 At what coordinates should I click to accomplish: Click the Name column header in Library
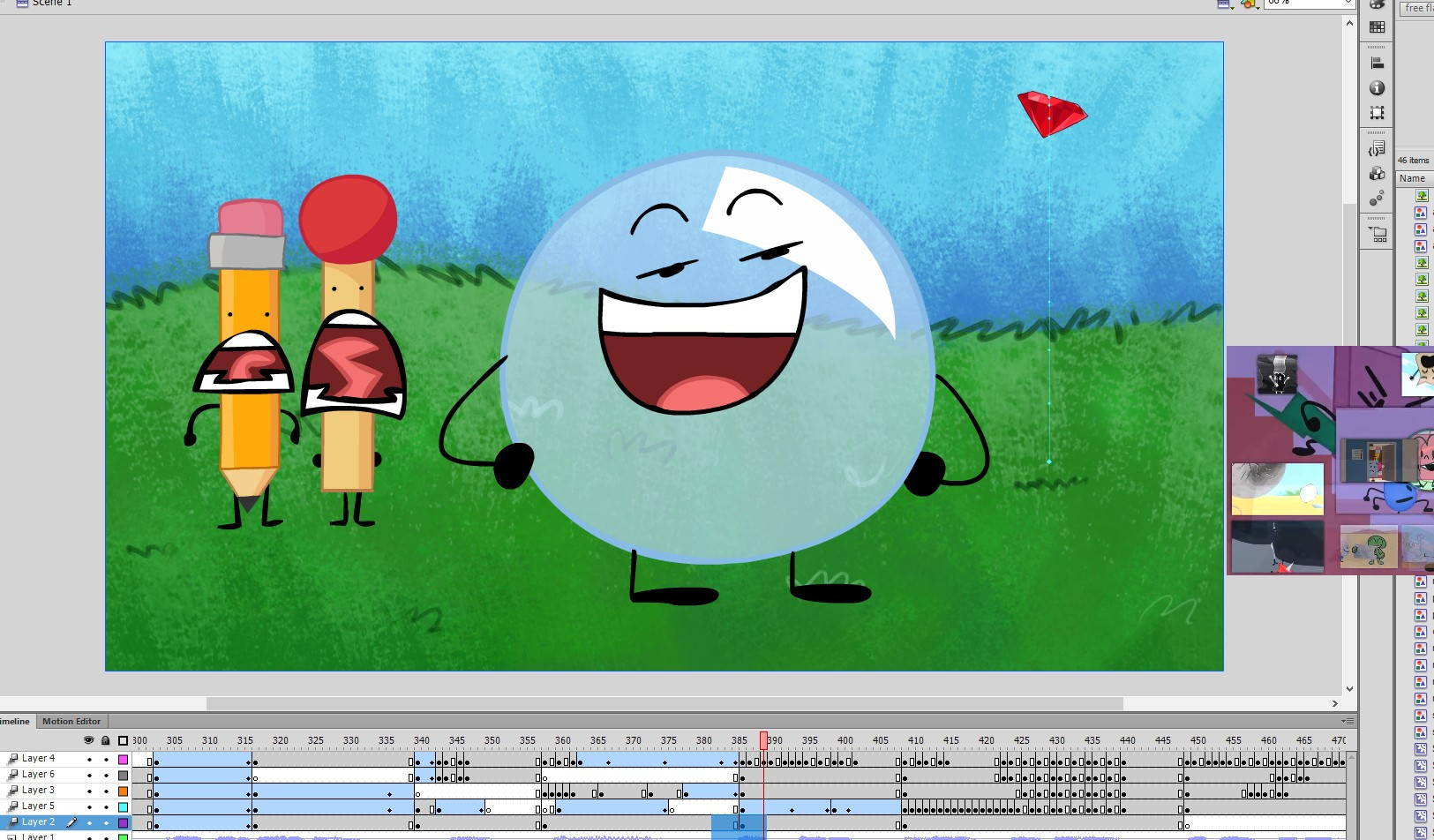click(x=1414, y=178)
